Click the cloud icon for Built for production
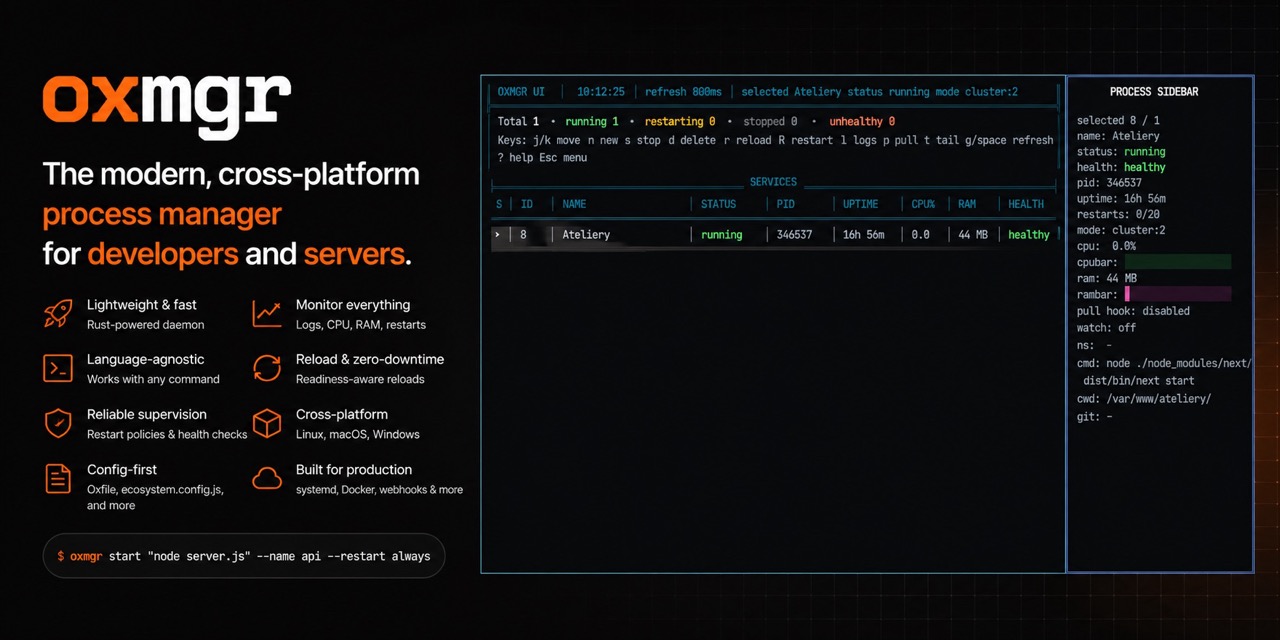Image resolution: width=1280 pixels, height=640 pixels. click(x=267, y=478)
